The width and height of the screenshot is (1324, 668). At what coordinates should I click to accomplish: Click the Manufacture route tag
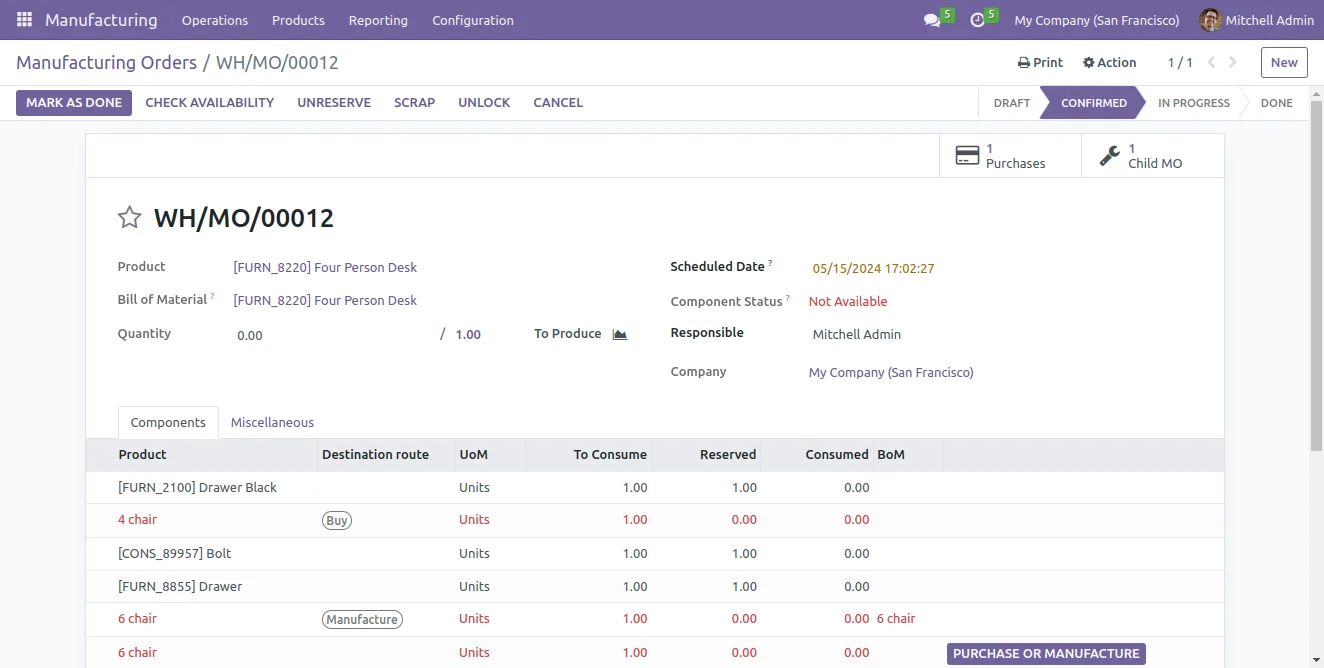(362, 619)
